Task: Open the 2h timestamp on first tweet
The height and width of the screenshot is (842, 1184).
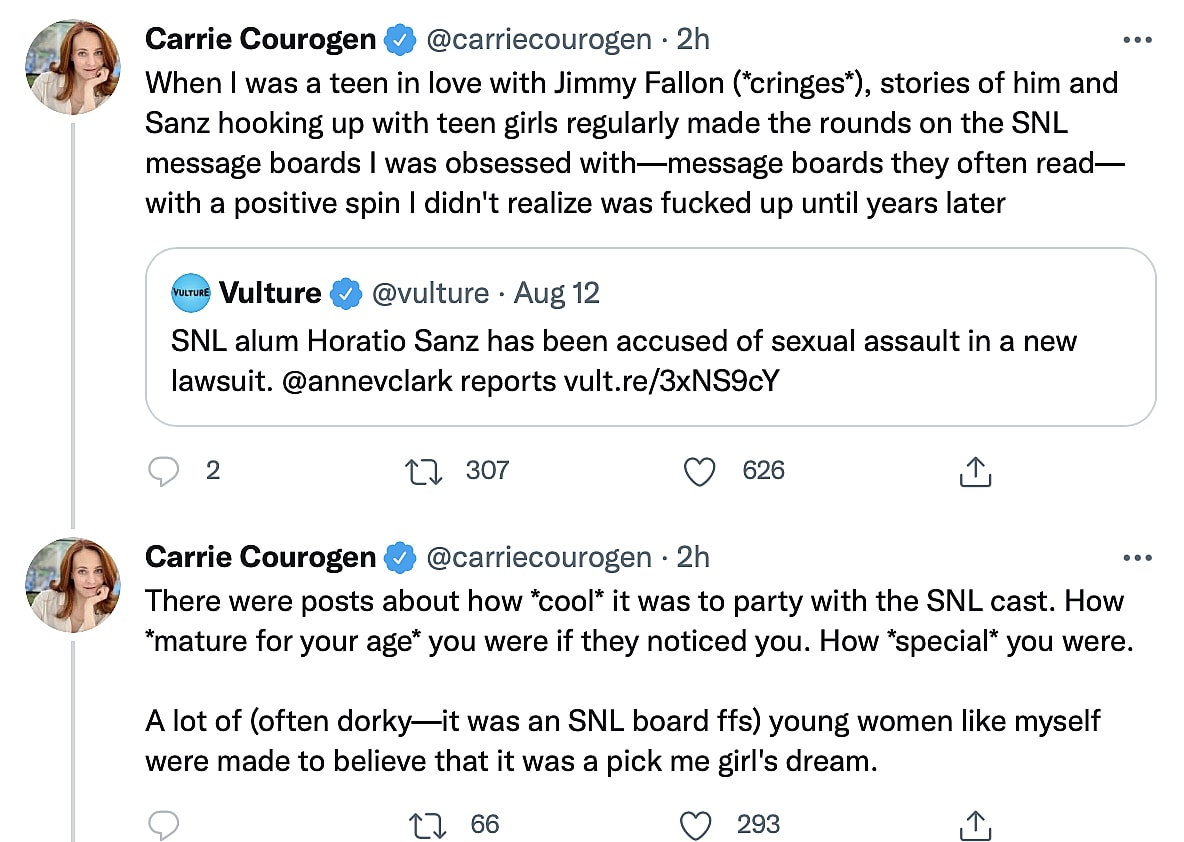Action: [x=693, y=40]
